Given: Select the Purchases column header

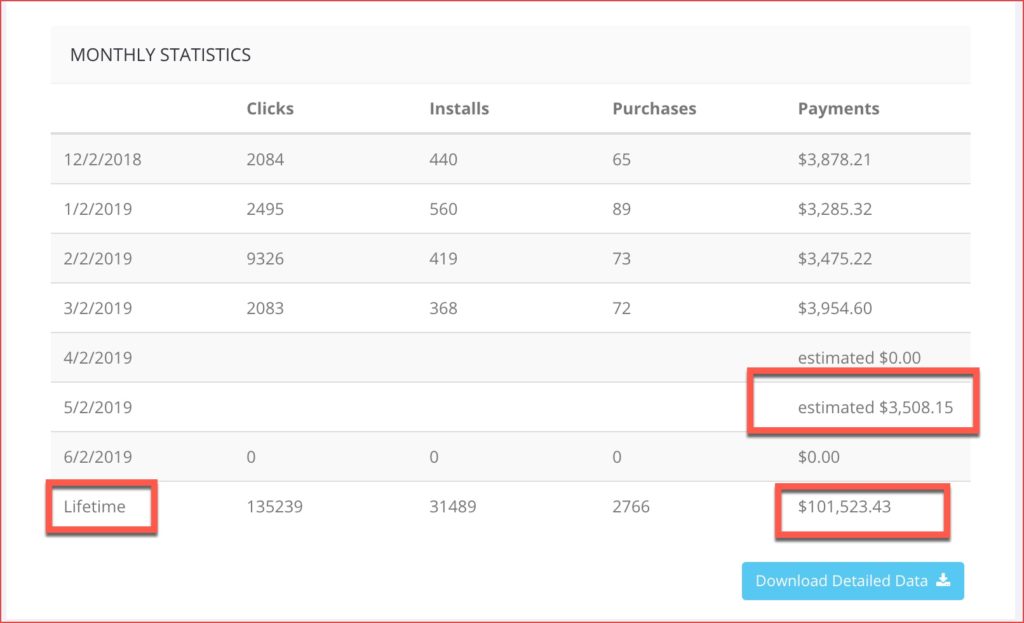Looking at the screenshot, I should (x=654, y=108).
